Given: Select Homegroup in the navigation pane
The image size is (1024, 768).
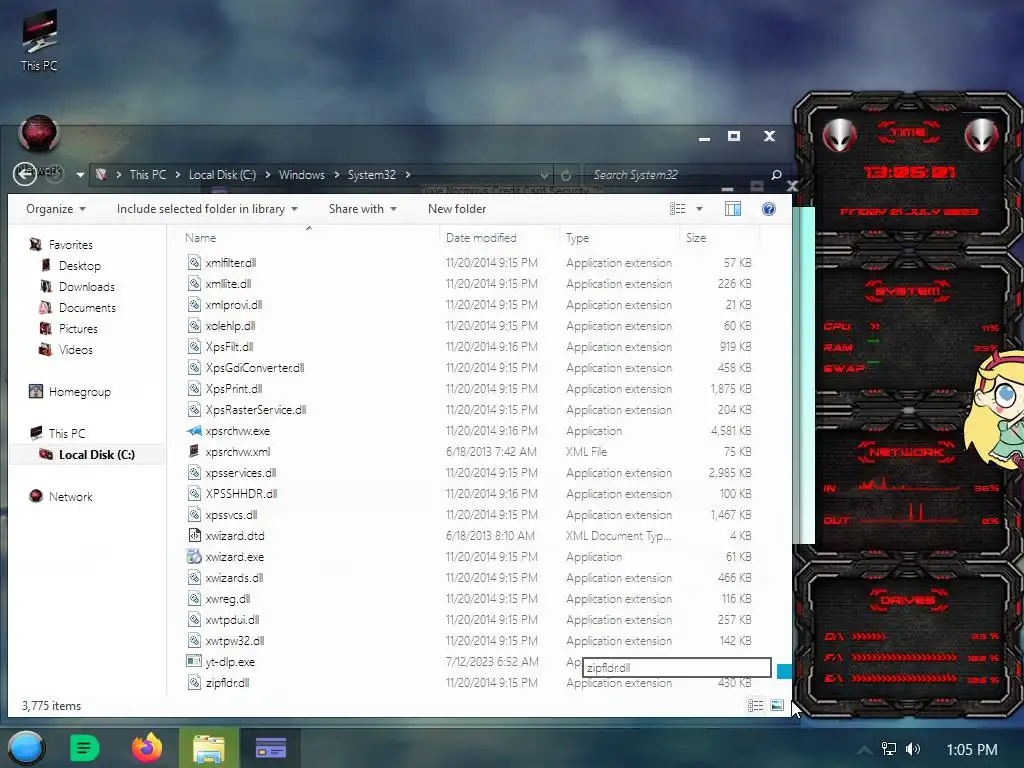Looking at the screenshot, I should 80,392.
